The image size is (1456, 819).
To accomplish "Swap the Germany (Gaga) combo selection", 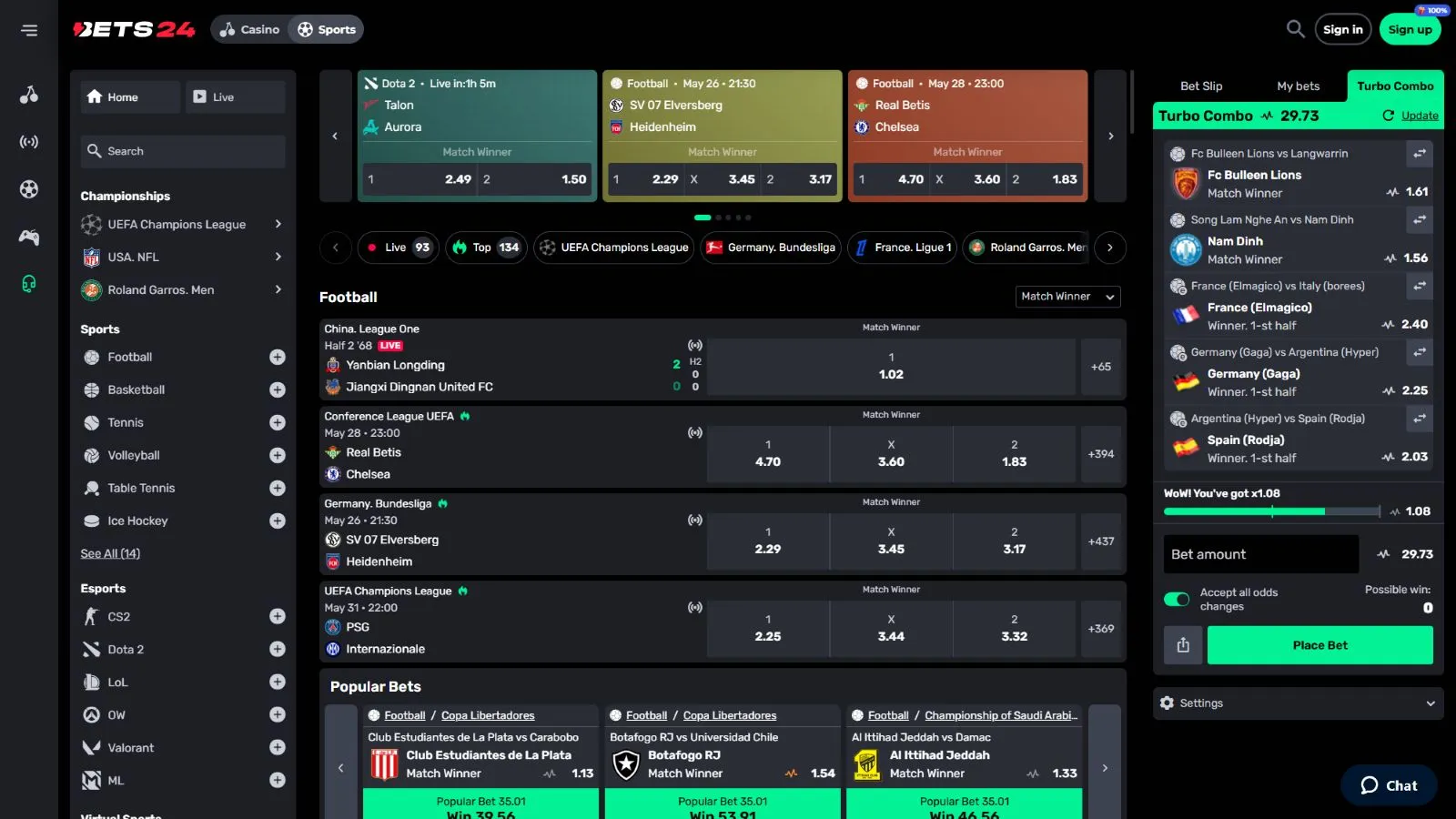I will 1420,352.
